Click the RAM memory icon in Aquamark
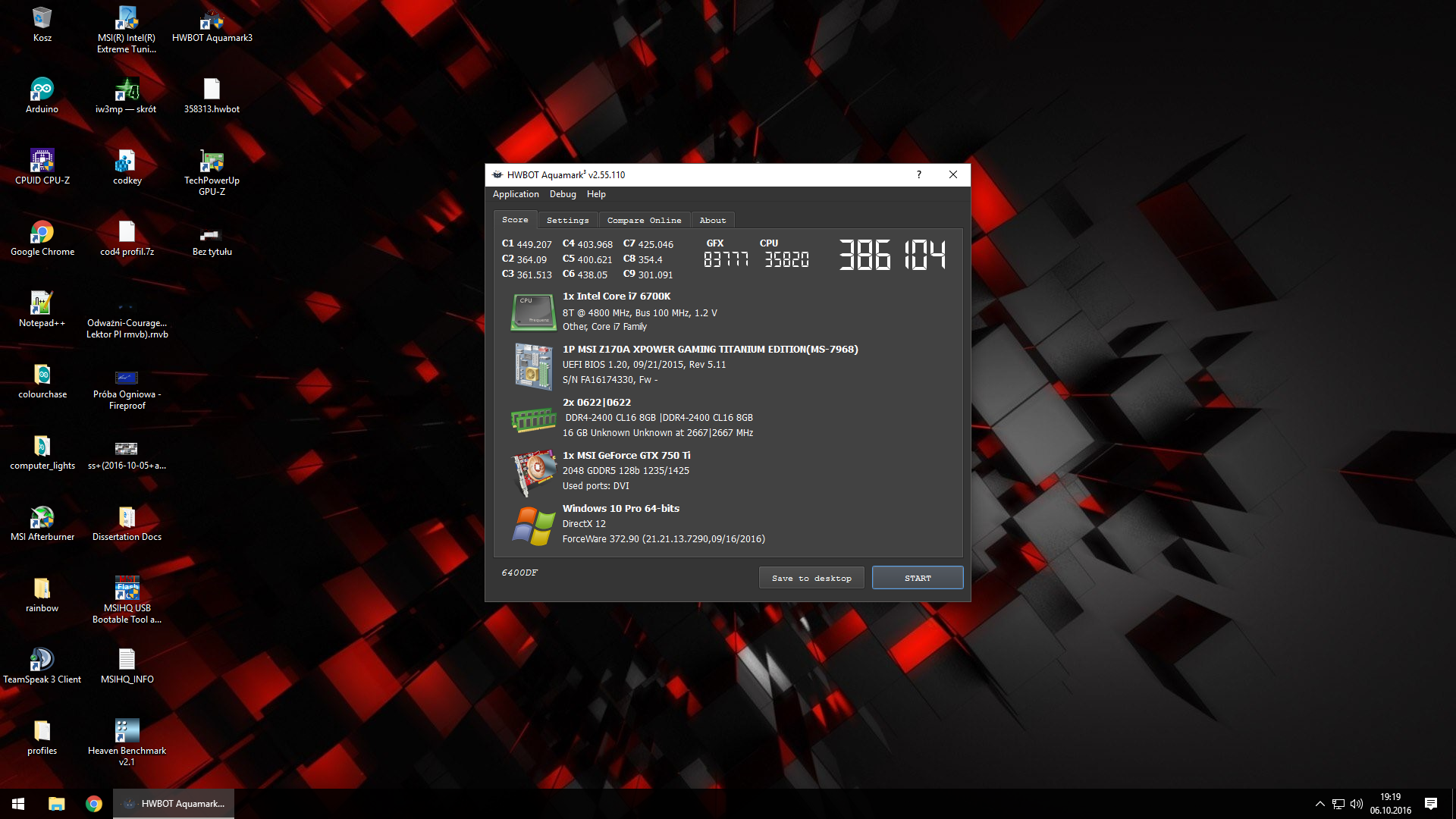The image size is (1456, 819). click(533, 419)
